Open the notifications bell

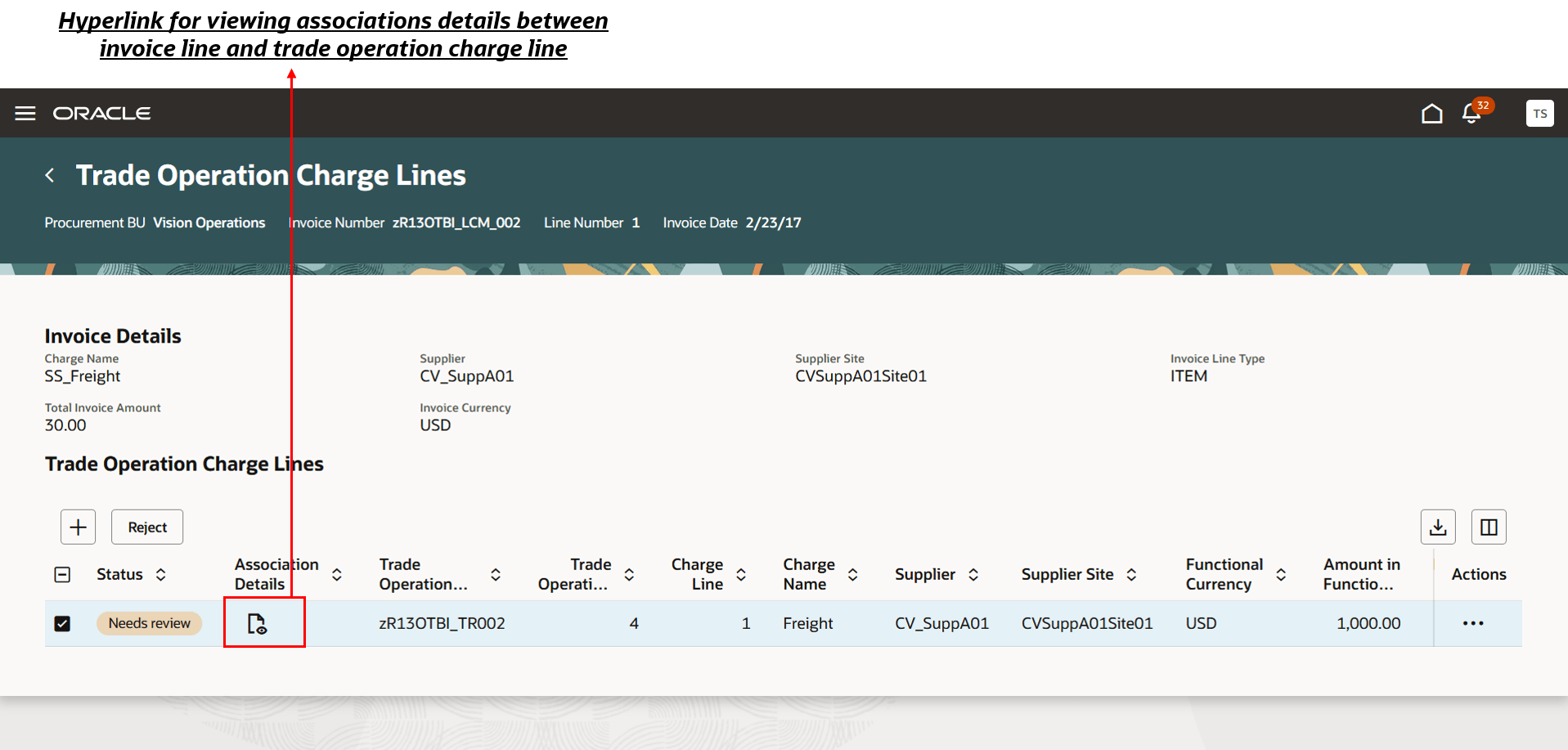click(1471, 114)
